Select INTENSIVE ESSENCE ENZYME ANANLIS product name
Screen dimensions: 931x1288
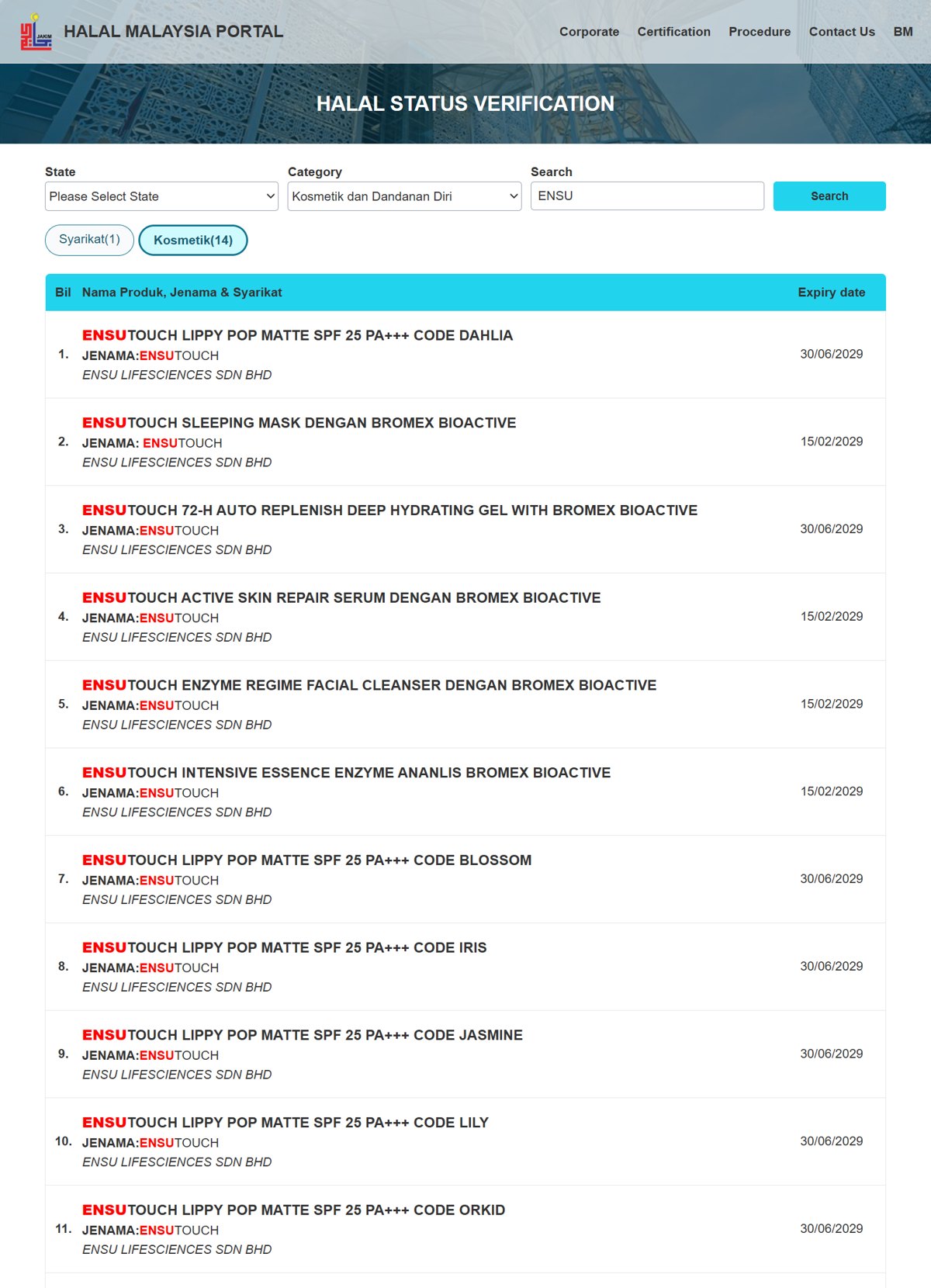[x=346, y=773]
